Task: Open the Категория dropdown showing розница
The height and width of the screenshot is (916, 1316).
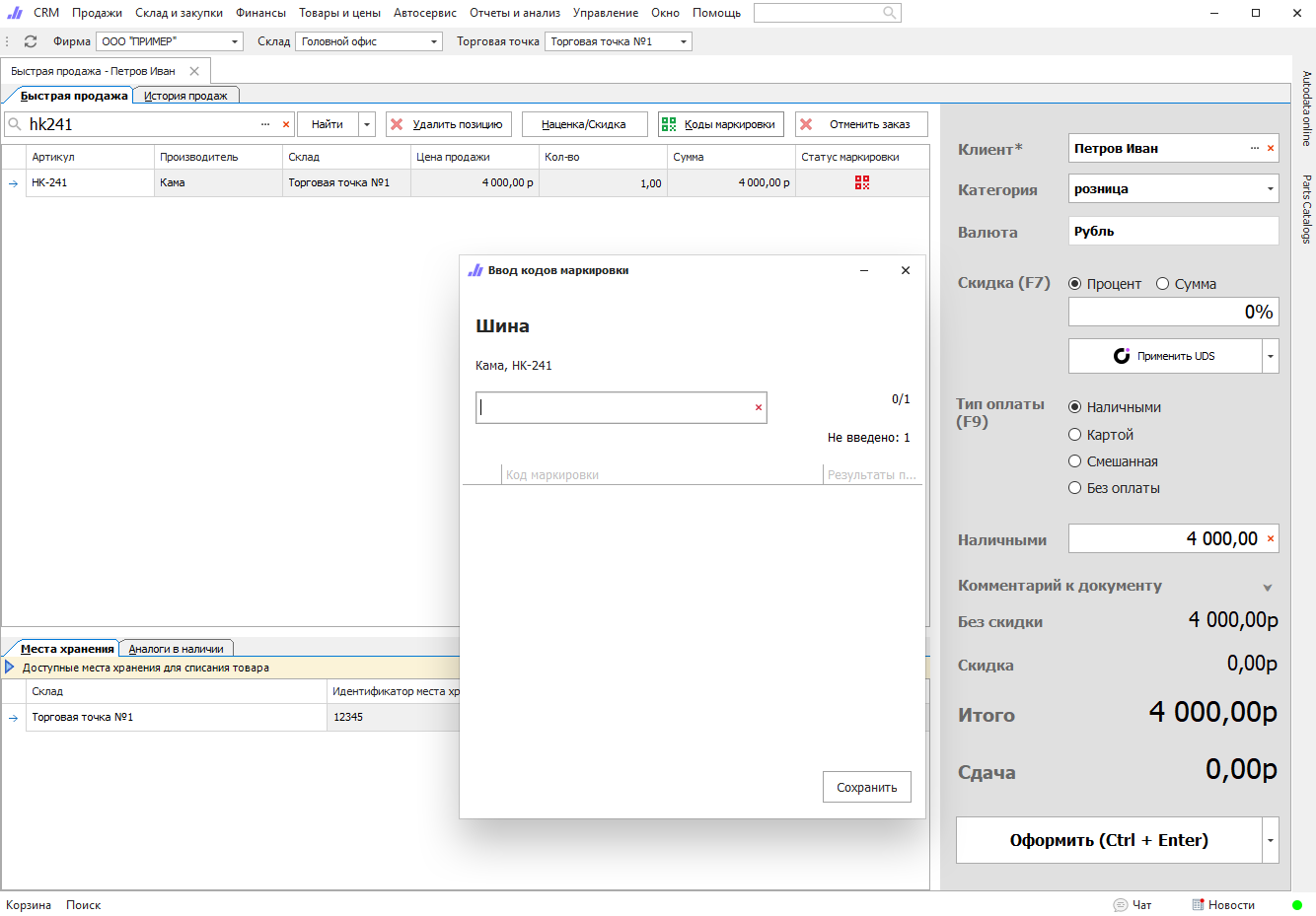Action: click(1270, 189)
